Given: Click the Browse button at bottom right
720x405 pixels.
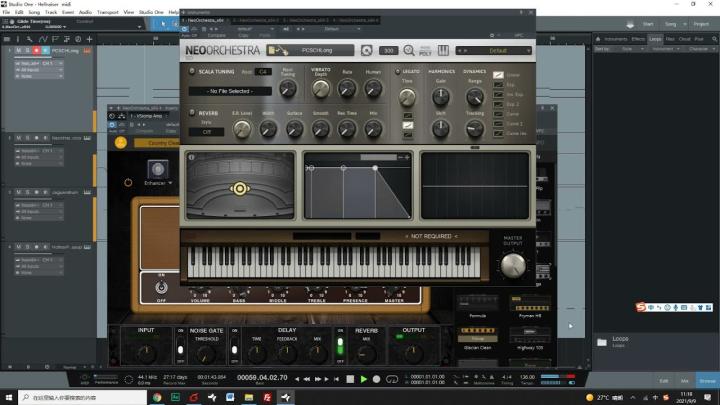Looking at the screenshot, I should 707,381.
